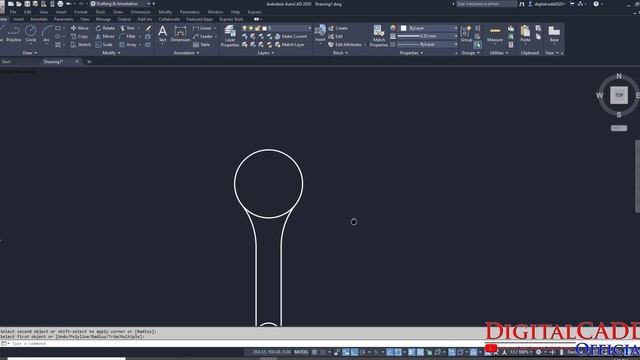This screenshot has width=640, height=360.
Task: Open the layer selection dropdown
Action: point(276,28)
